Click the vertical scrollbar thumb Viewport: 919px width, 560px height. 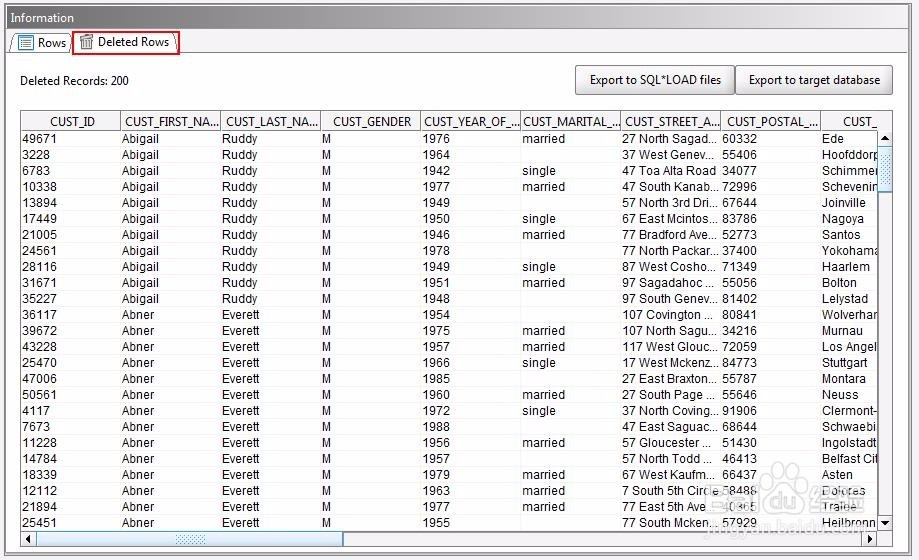point(885,168)
